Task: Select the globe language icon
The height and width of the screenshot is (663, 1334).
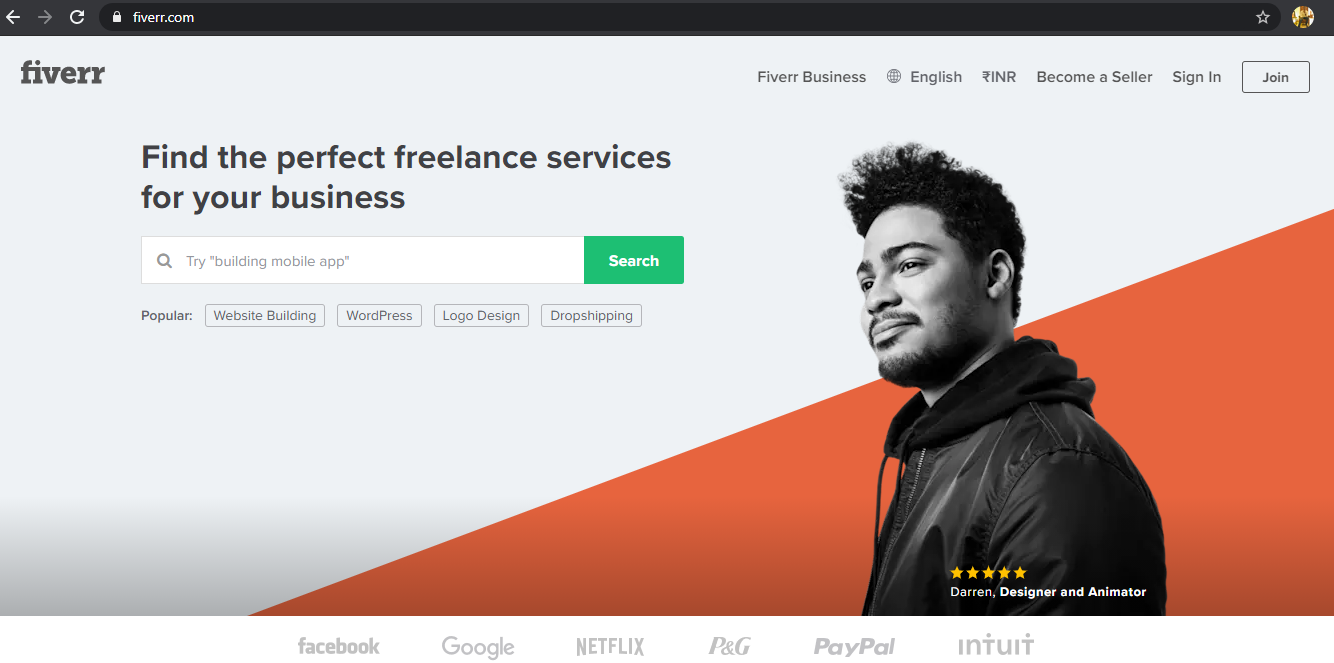Action: pos(893,76)
